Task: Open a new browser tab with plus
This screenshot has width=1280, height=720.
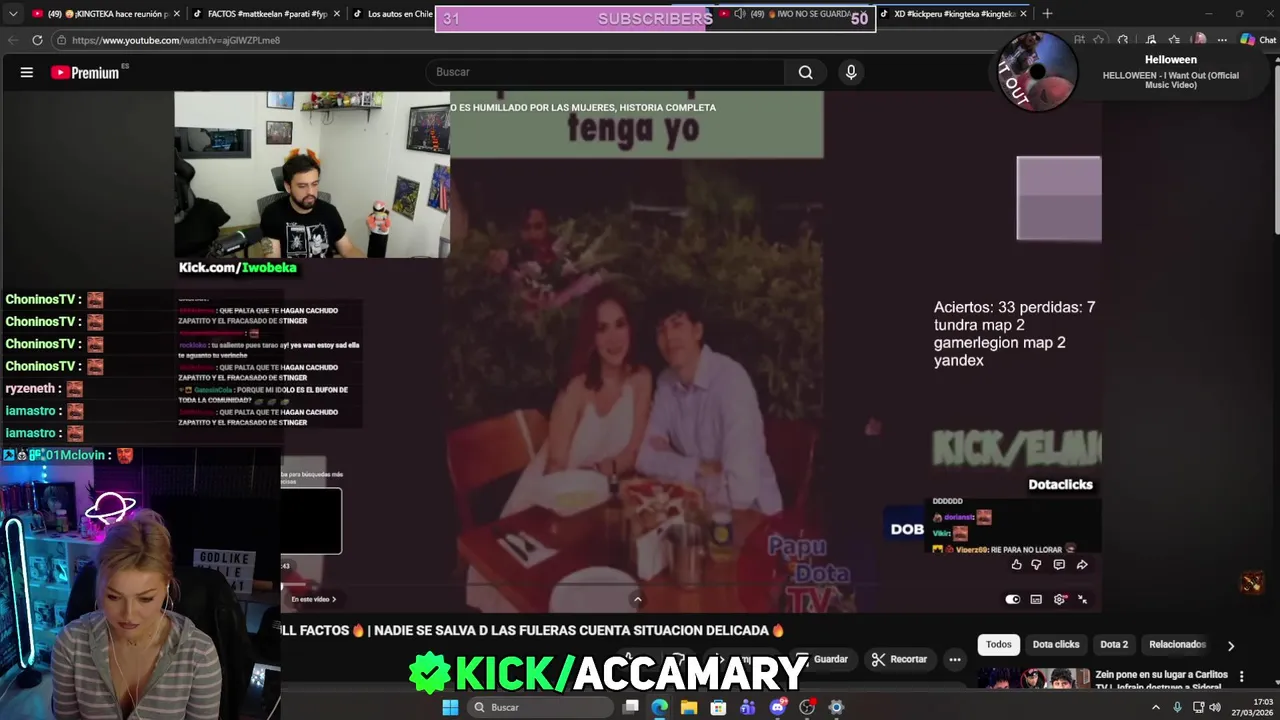Action: [1047, 14]
